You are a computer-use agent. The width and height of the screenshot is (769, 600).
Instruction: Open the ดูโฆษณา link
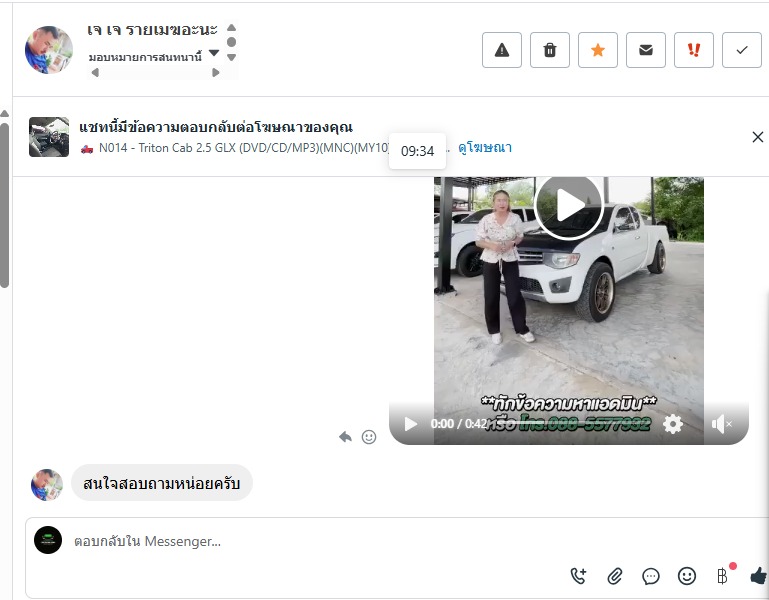[485, 148]
